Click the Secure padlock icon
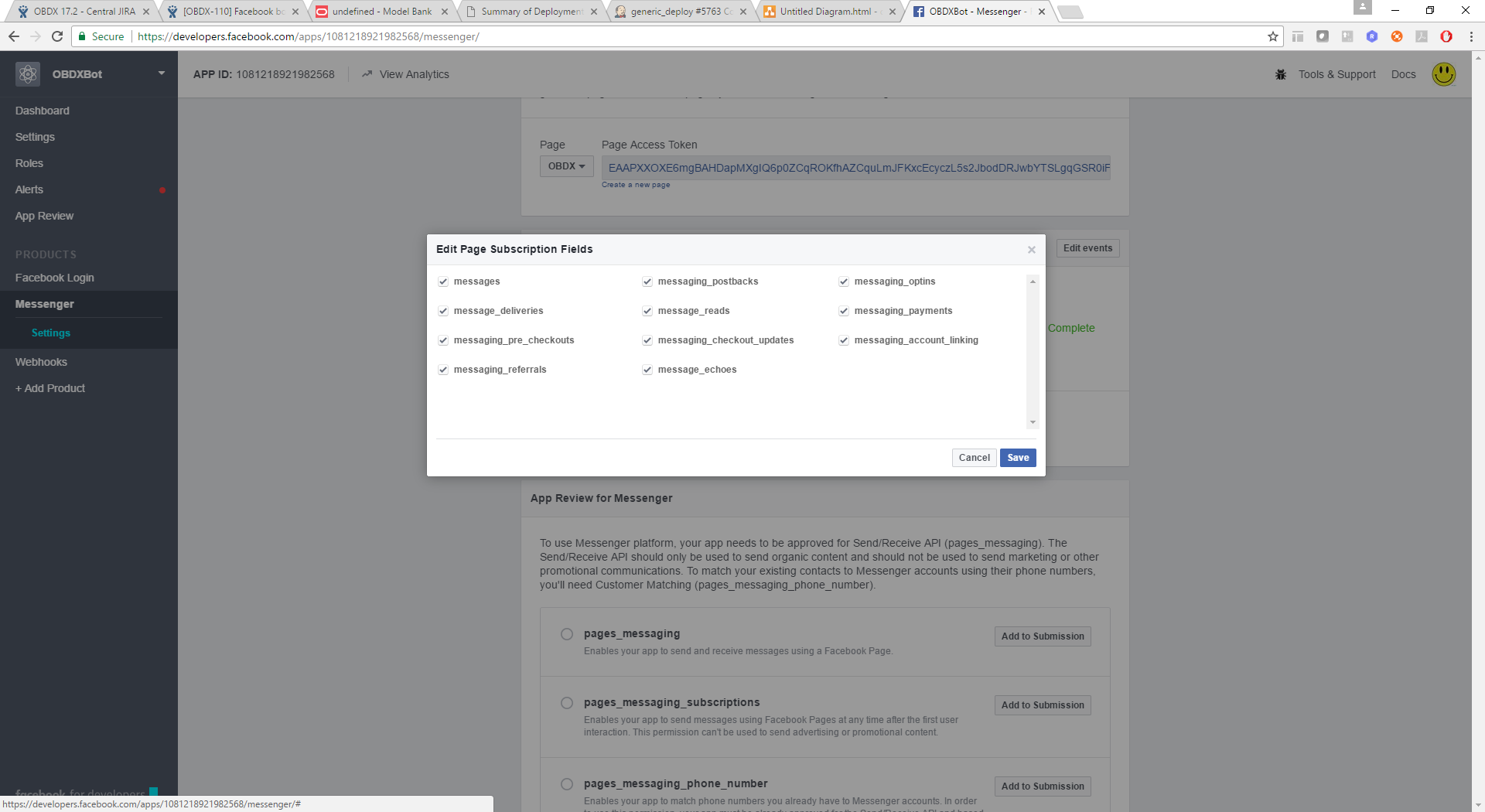Image resolution: width=1485 pixels, height=812 pixels. pos(82,36)
